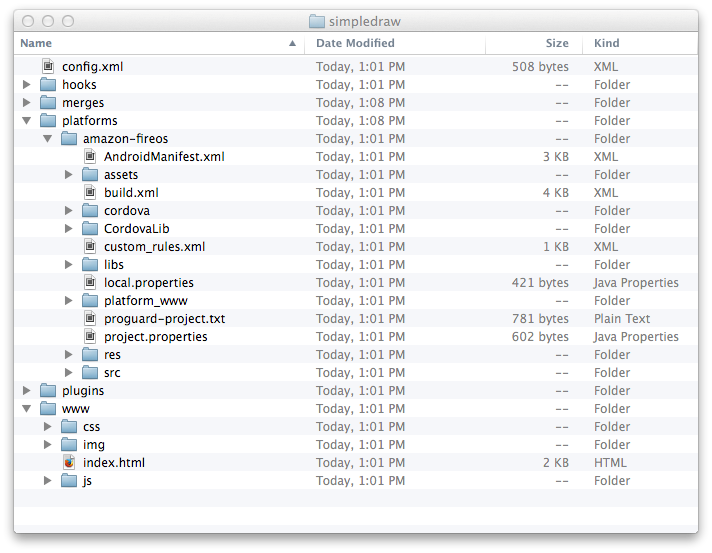Screen dimensions: 712x553
Task: Expand the merges folder disclosure triangle
Action: (27, 103)
